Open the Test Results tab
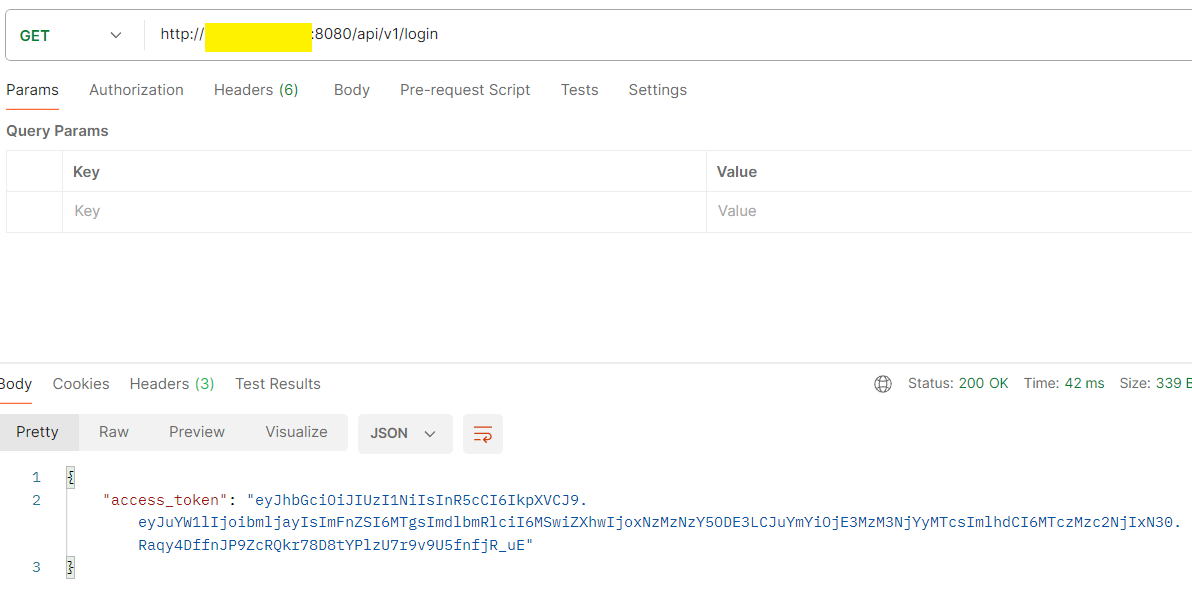 click(x=278, y=384)
